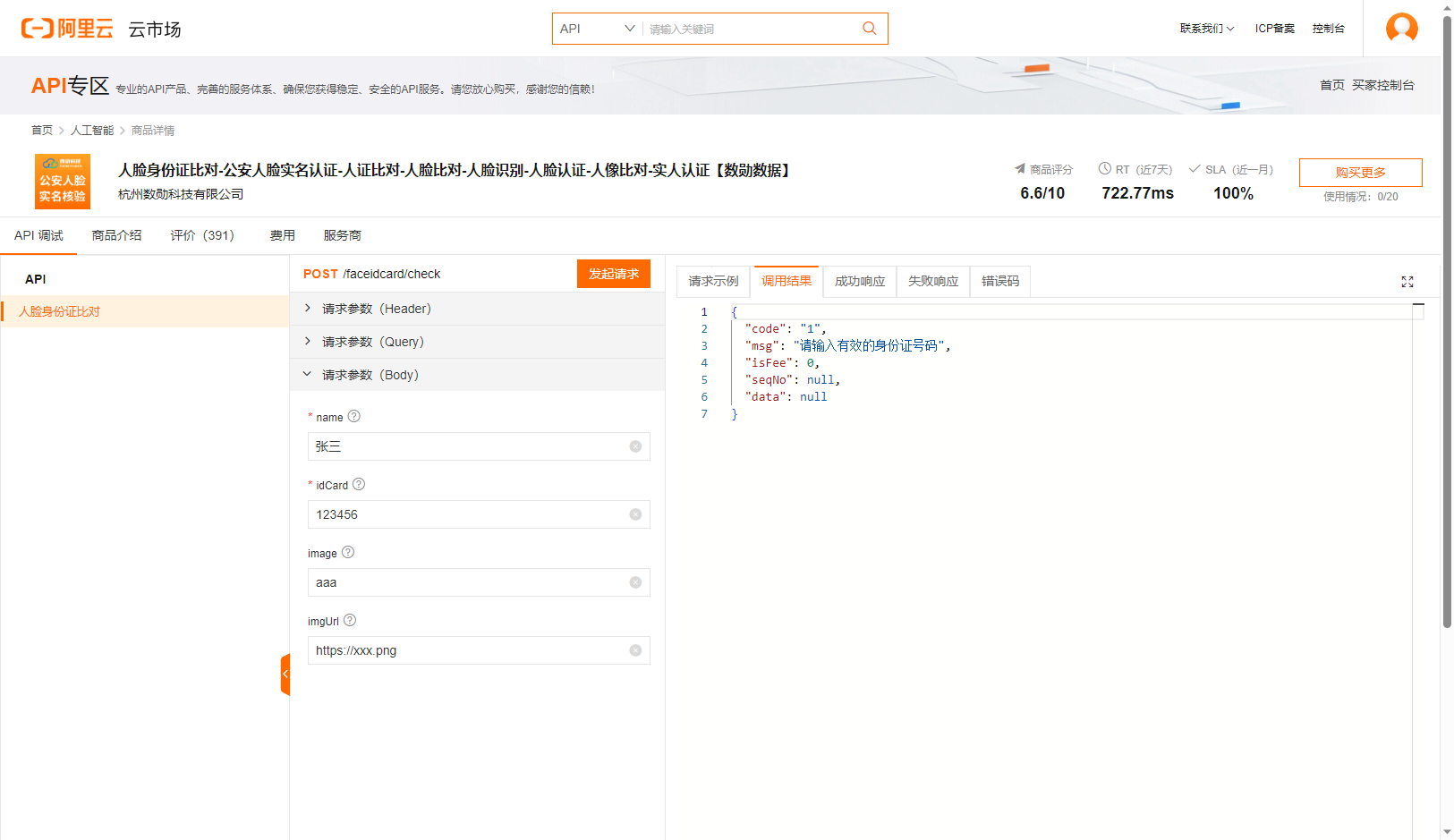Click vendor name 杭州数勋科技有限公司

(181, 194)
